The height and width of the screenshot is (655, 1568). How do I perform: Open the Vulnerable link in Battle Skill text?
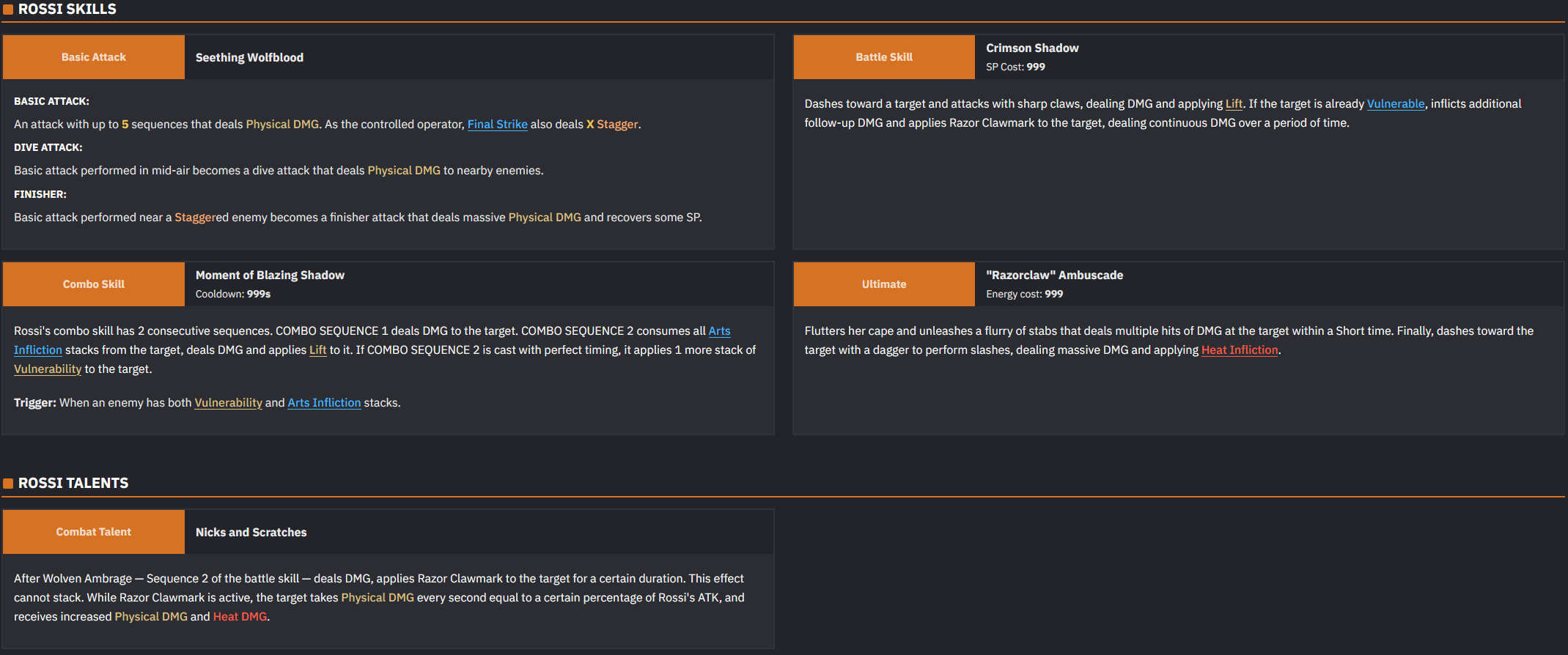point(1396,104)
